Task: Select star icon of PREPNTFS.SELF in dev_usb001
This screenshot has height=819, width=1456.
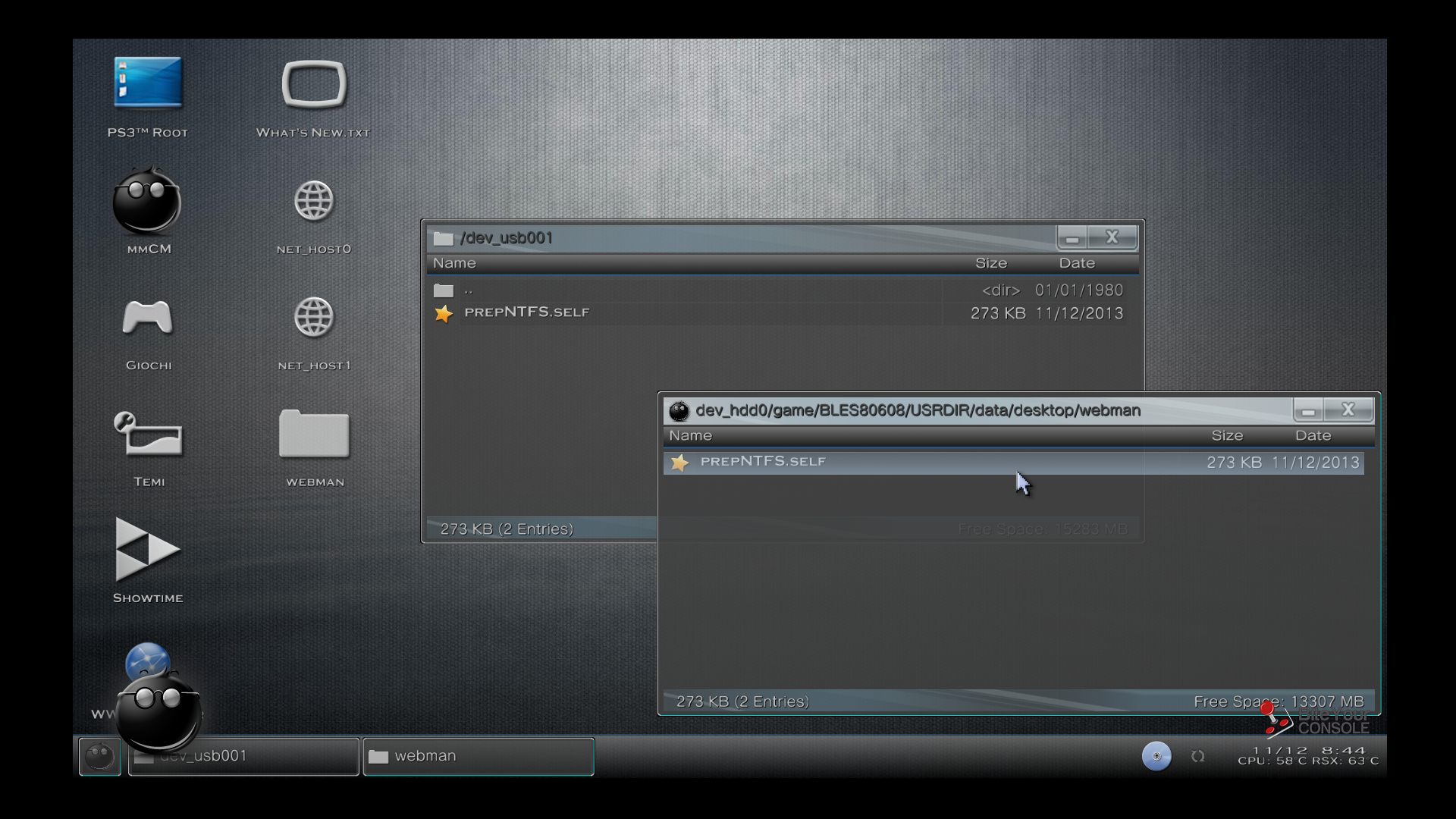Action: click(444, 313)
